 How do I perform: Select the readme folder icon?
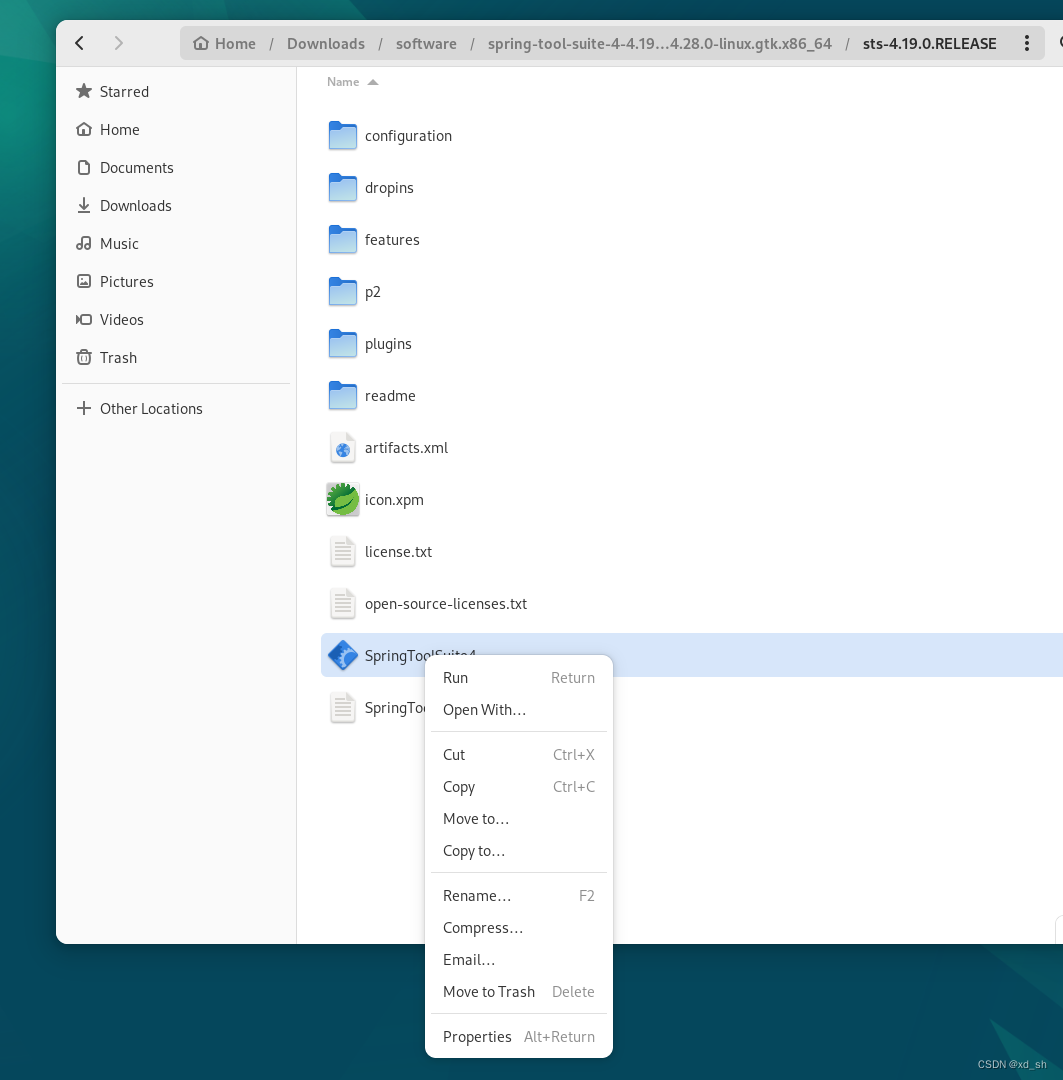[342, 395]
